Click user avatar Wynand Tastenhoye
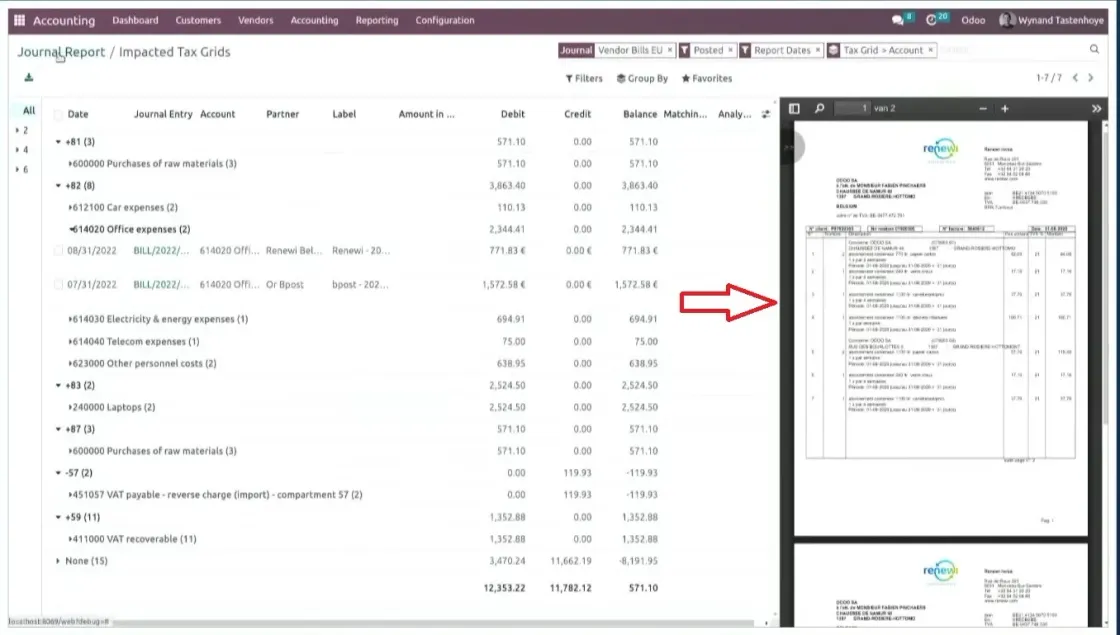Viewport: 1120px width, 635px height. (1006, 20)
